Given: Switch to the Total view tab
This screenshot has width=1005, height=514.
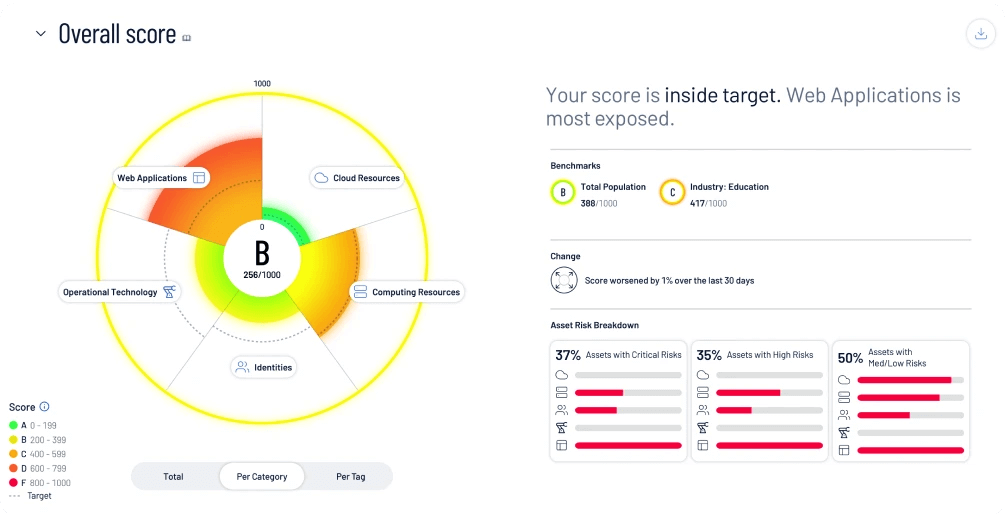Looking at the screenshot, I should (173, 476).
